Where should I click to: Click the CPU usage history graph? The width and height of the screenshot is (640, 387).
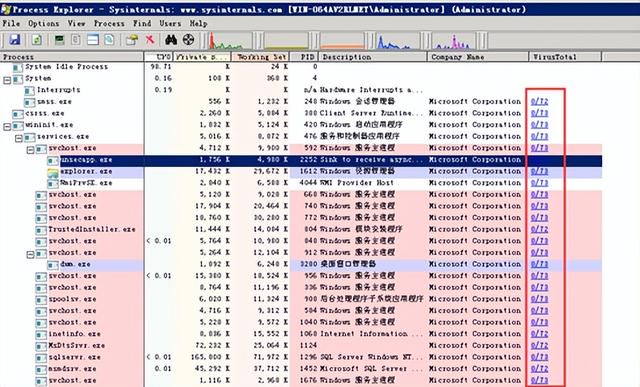231,41
